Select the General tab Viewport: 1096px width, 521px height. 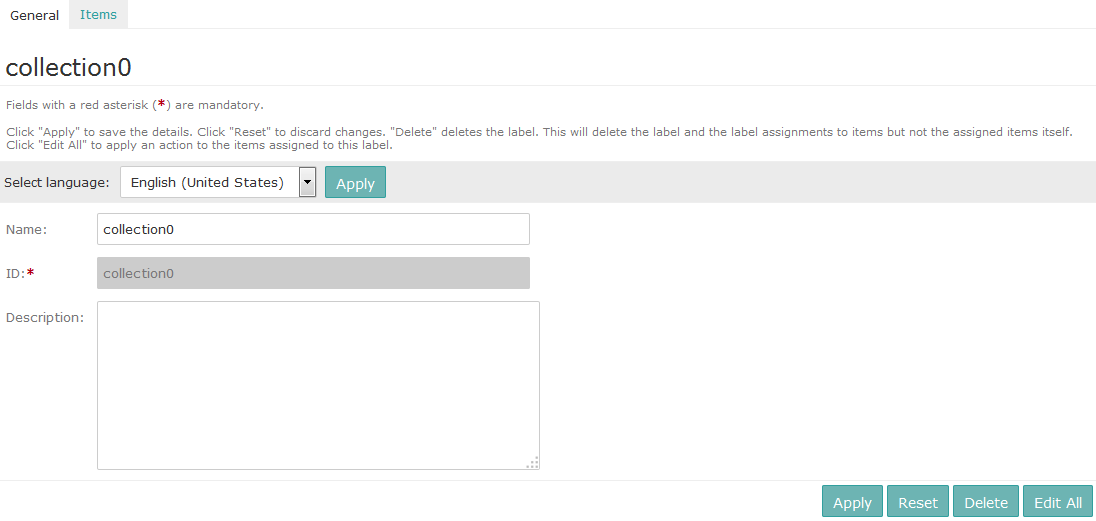(34, 15)
